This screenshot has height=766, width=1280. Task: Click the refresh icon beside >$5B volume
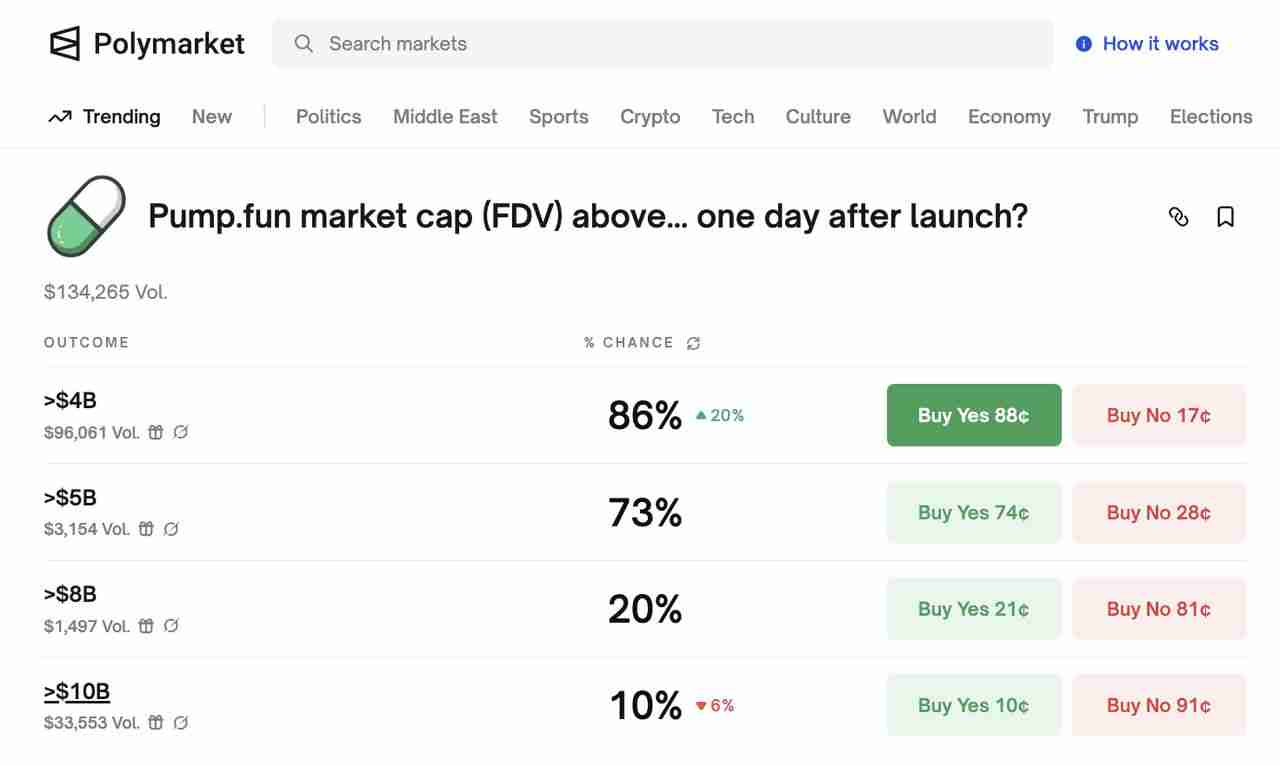point(171,529)
